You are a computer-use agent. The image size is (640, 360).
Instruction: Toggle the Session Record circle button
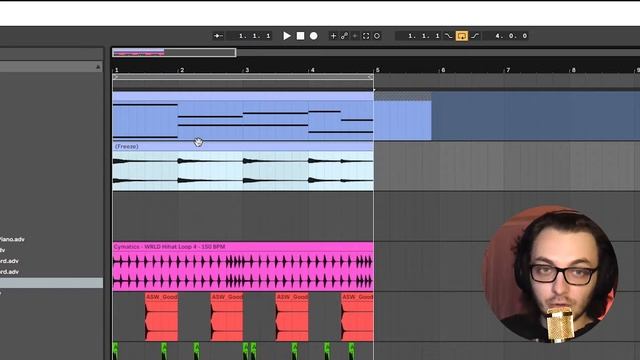click(x=377, y=36)
